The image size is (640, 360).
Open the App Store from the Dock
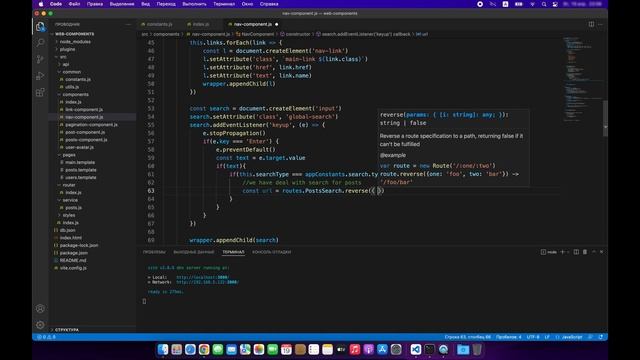click(x=382, y=349)
